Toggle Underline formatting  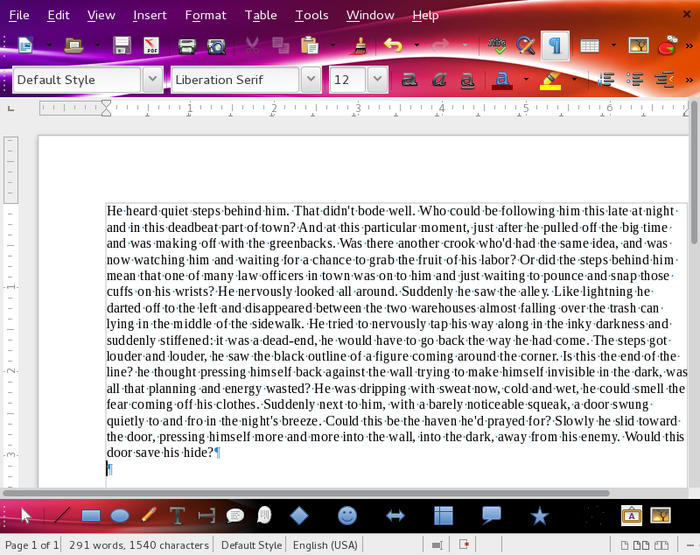467,80
